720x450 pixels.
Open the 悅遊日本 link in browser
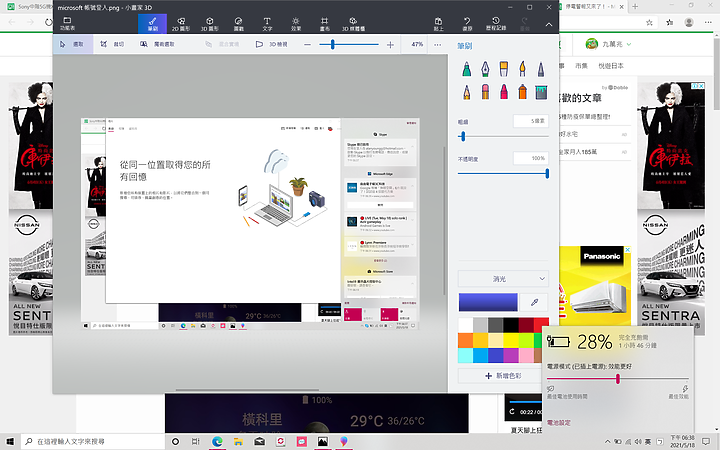click(x=611, y=66)
